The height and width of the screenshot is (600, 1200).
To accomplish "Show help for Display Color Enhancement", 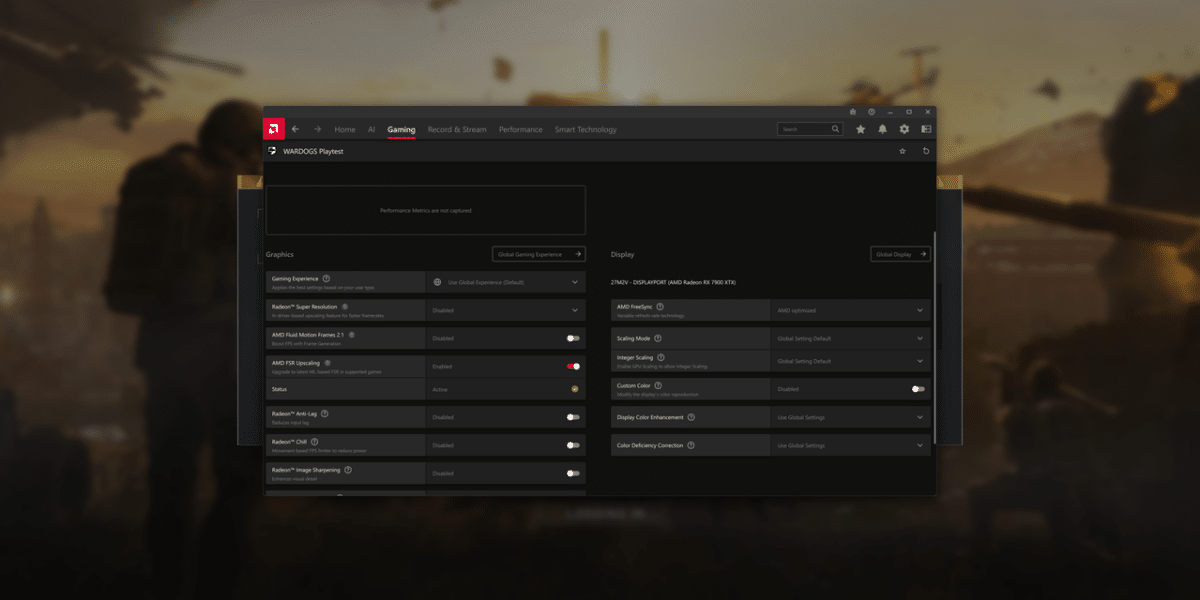I will pos(692,417).
